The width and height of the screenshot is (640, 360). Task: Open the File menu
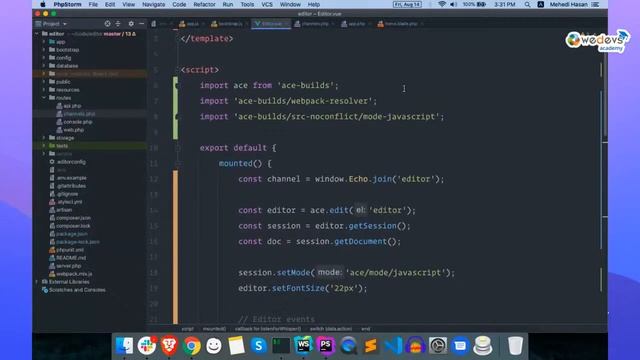[93, 4]
